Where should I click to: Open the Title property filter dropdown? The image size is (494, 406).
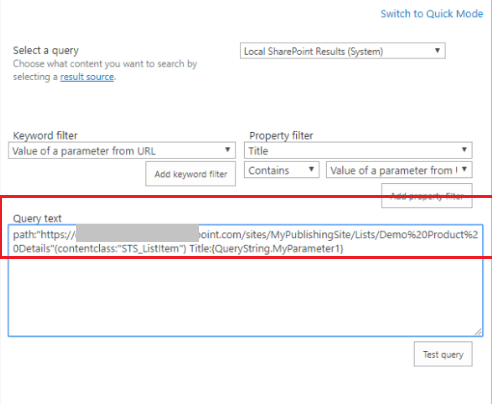click(358, 151)
